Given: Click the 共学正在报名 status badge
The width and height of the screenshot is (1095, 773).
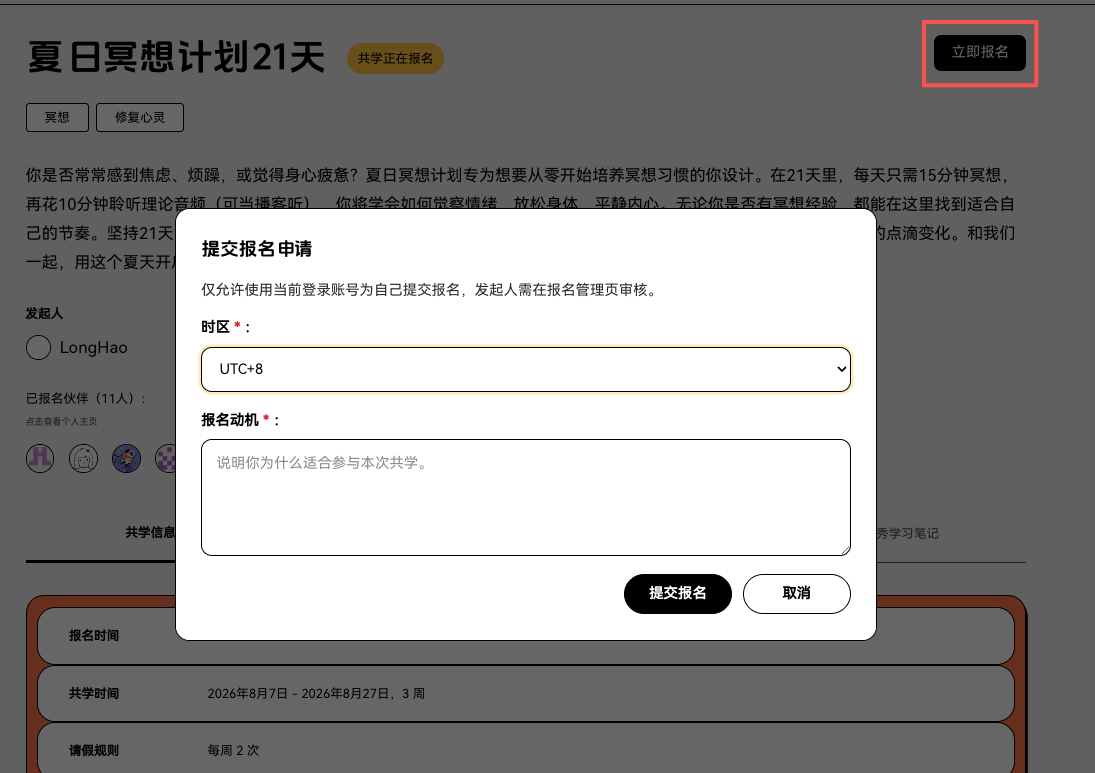Looking at the screenshot, I should (395, 59).
